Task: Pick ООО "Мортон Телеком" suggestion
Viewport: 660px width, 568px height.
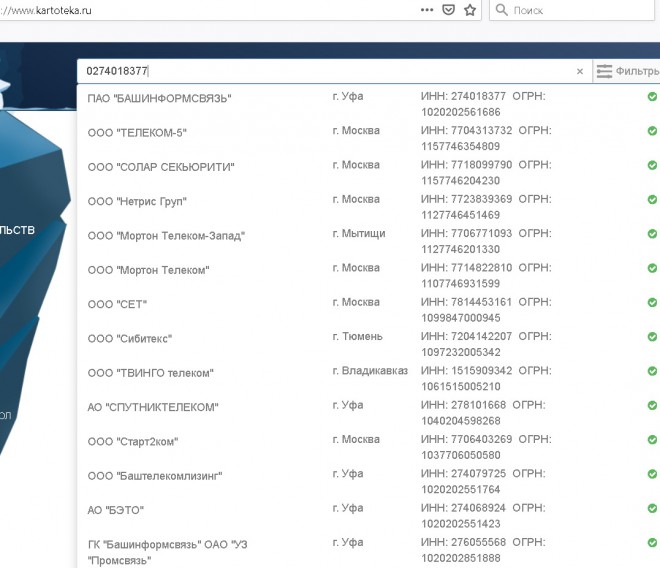Action: click(x=148, y=270)
